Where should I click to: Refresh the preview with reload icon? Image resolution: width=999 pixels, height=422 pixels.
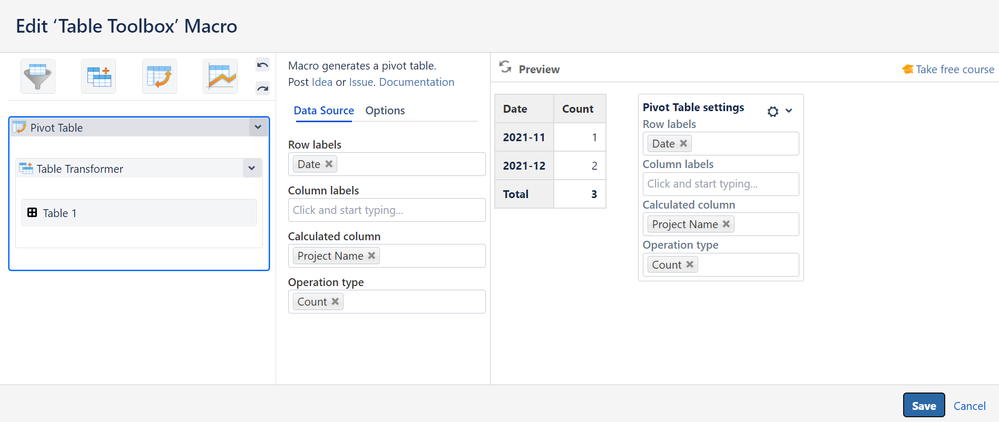(505, 68)
